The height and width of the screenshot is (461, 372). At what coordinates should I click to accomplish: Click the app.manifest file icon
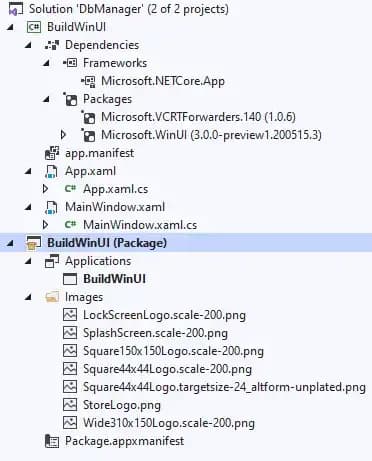coord(52,153)
